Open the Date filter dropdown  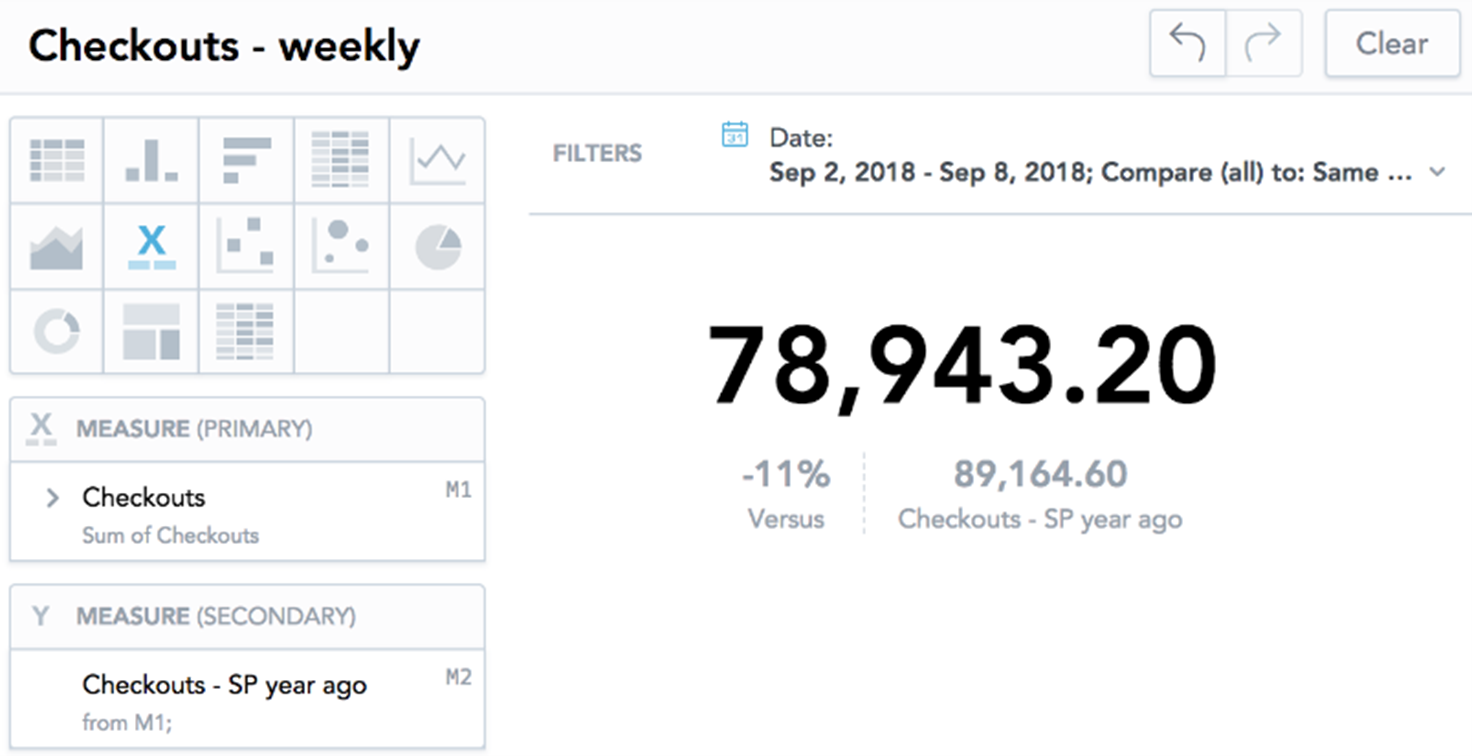tap(1437, 172)
